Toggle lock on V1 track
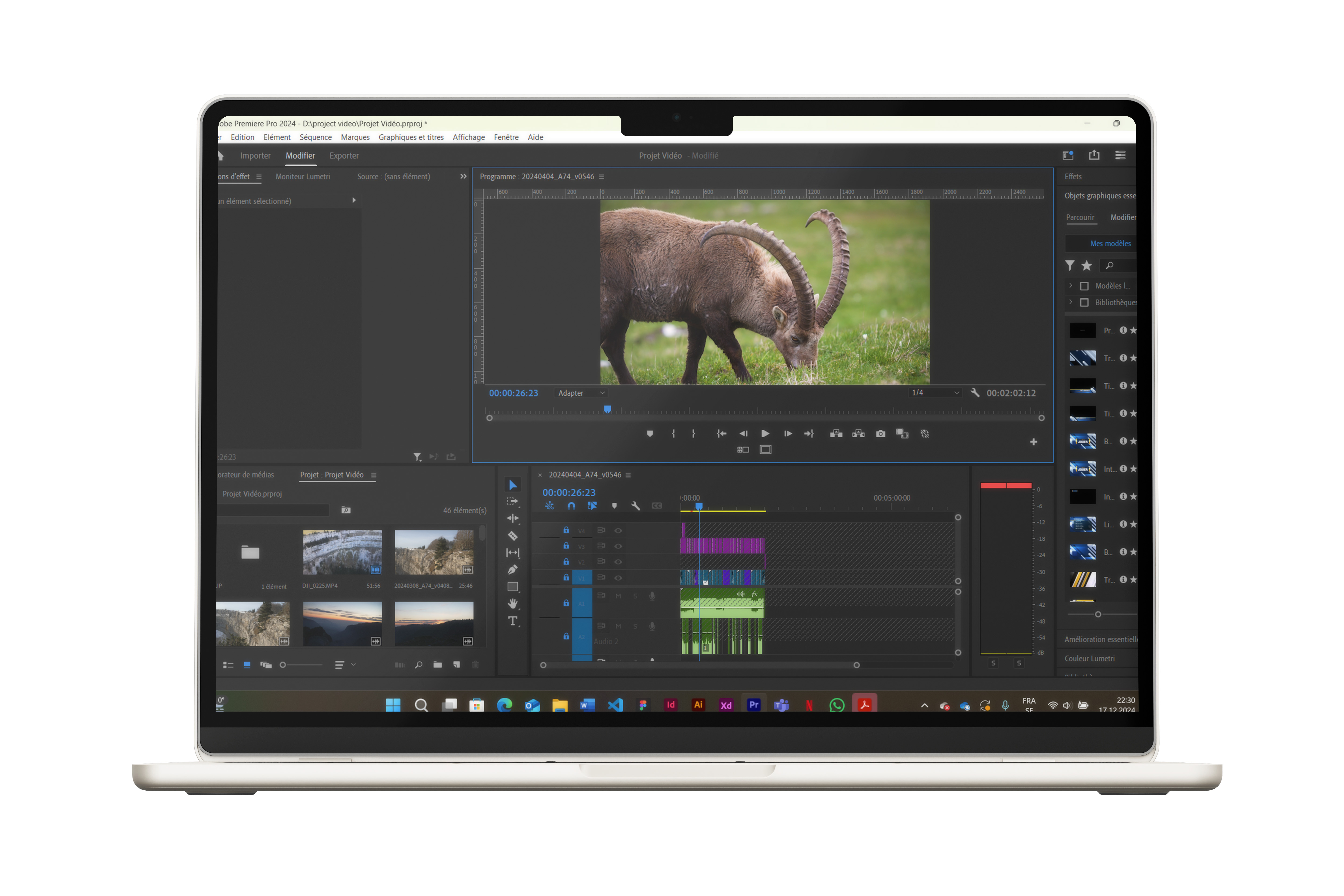This screenshot has height=896, width=1344. pyautogui.click(x=566, y=578)
